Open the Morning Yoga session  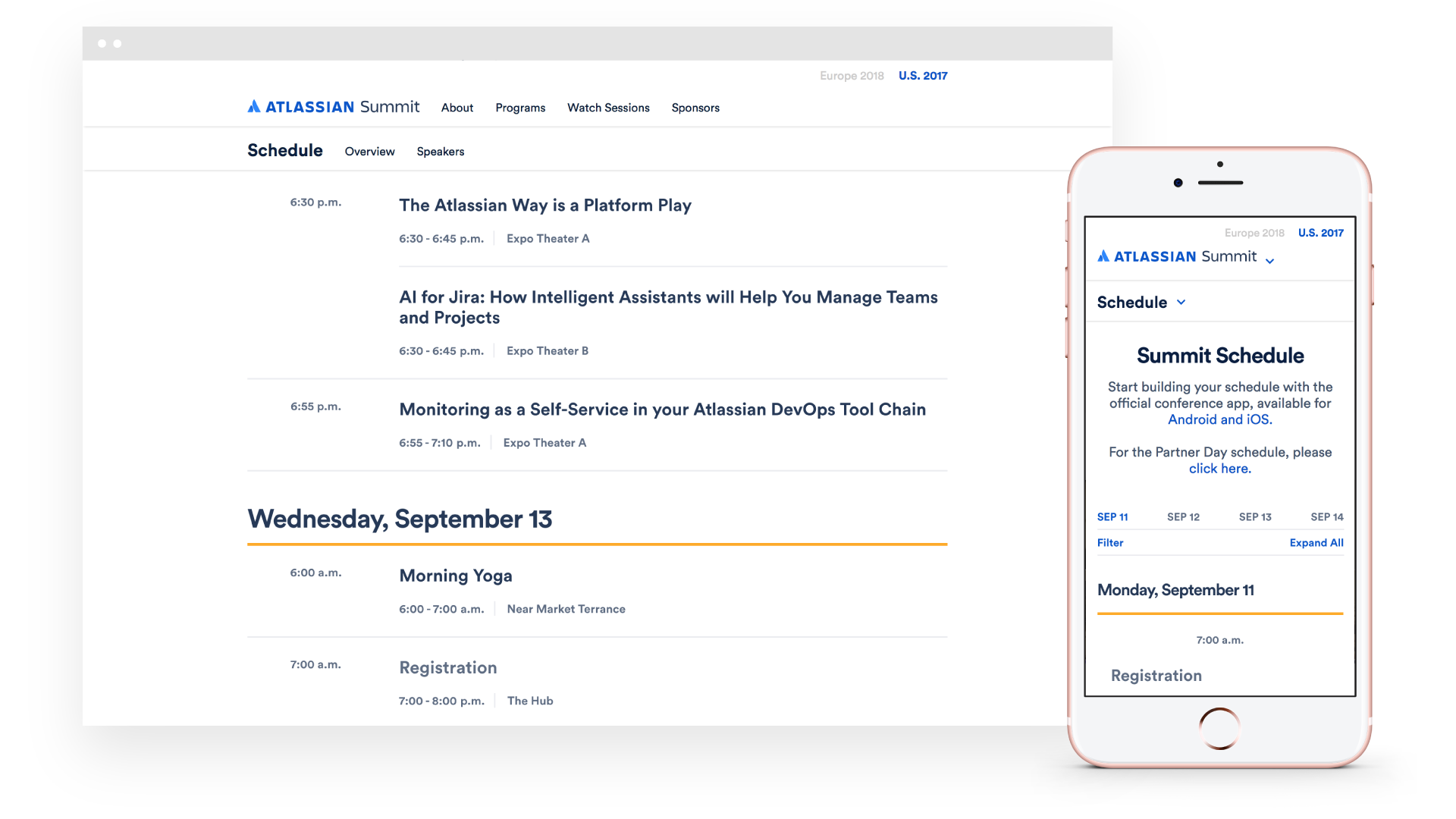click(456, 576)
